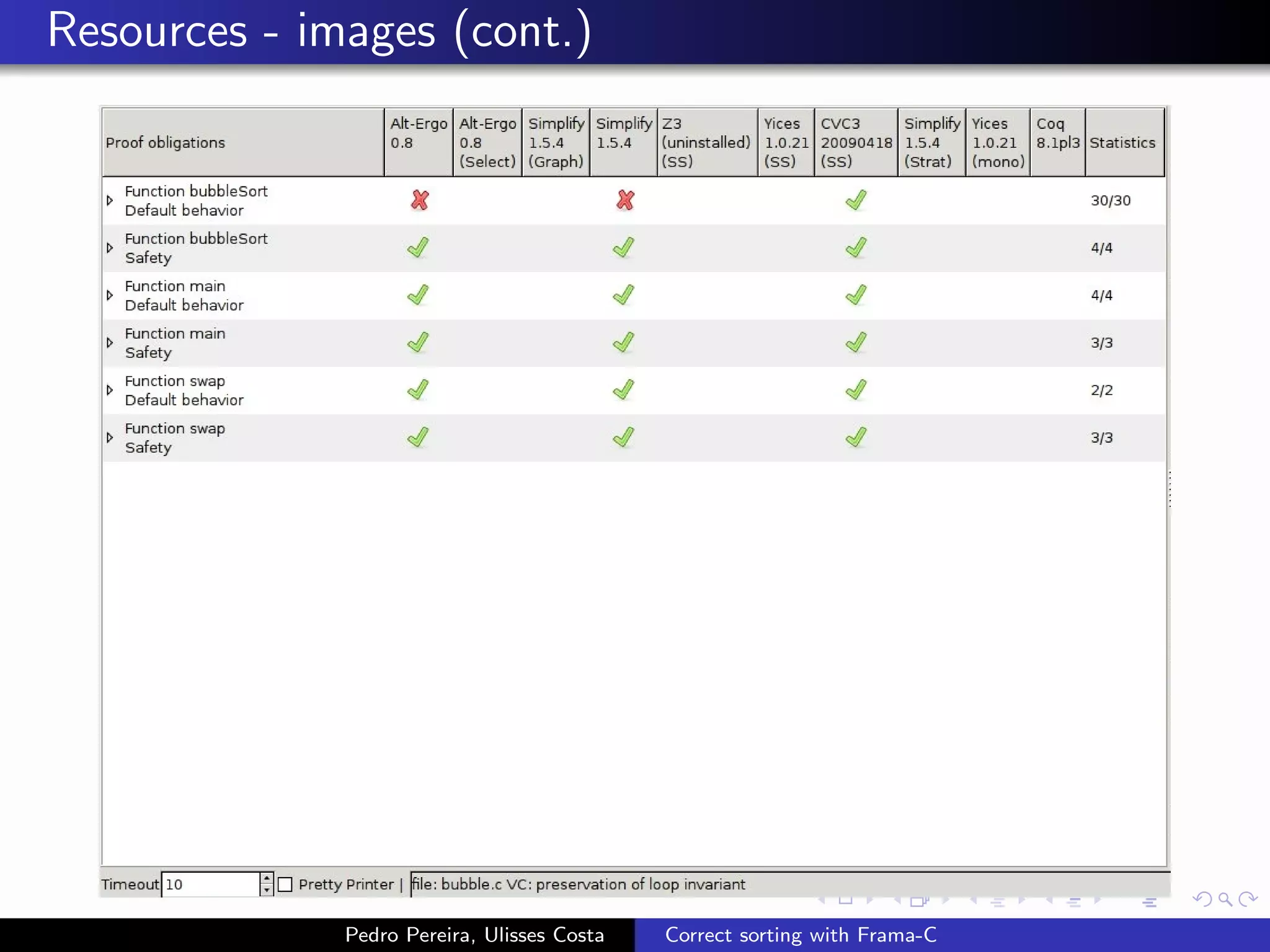Click the Timeout value input field
Image resolution: width=1270 pixels, height=952 pixels.
(210, 884)
